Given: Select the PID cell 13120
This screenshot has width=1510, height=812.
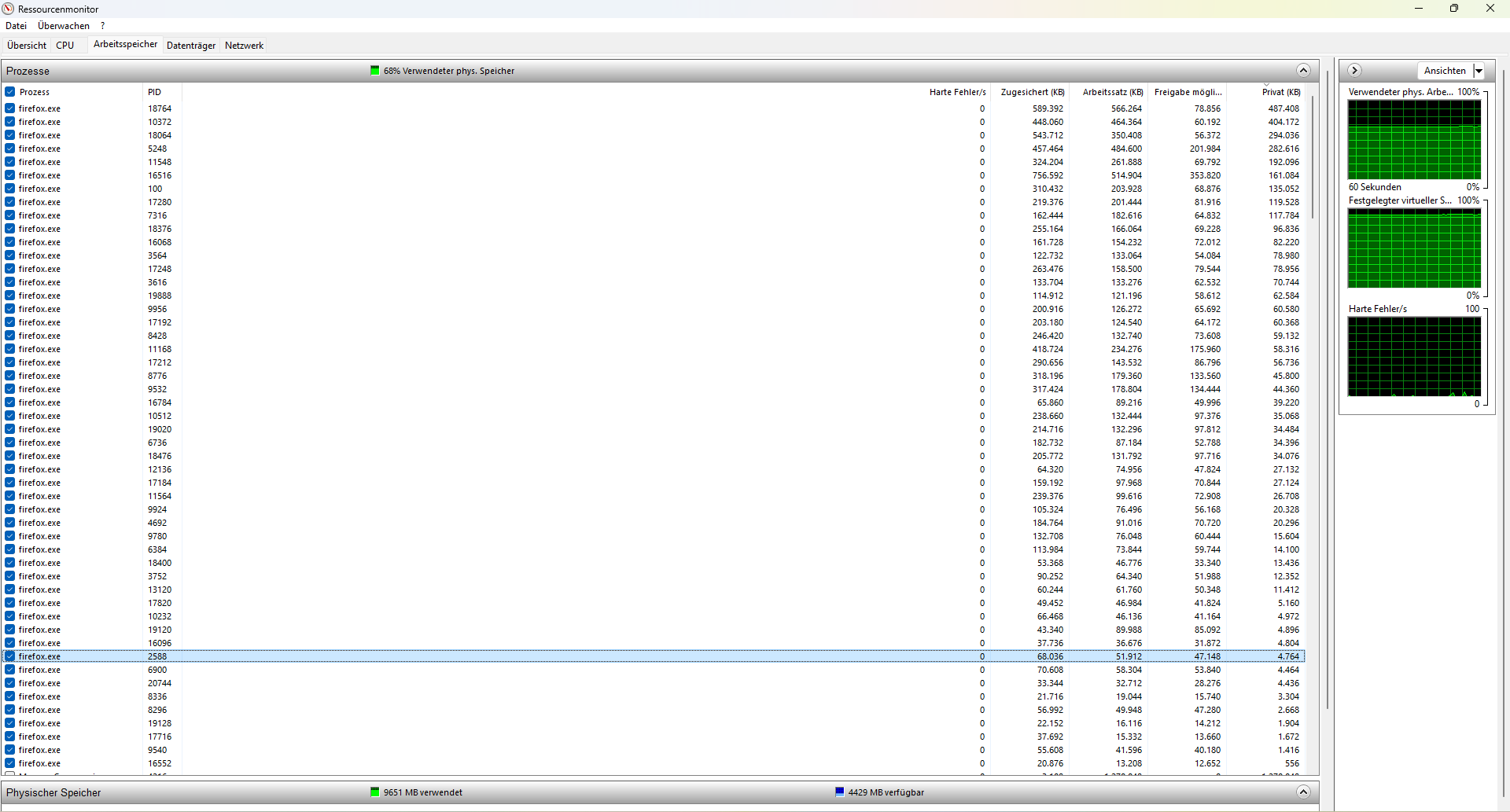Looking at the screenshot, I should pos(160,590).
